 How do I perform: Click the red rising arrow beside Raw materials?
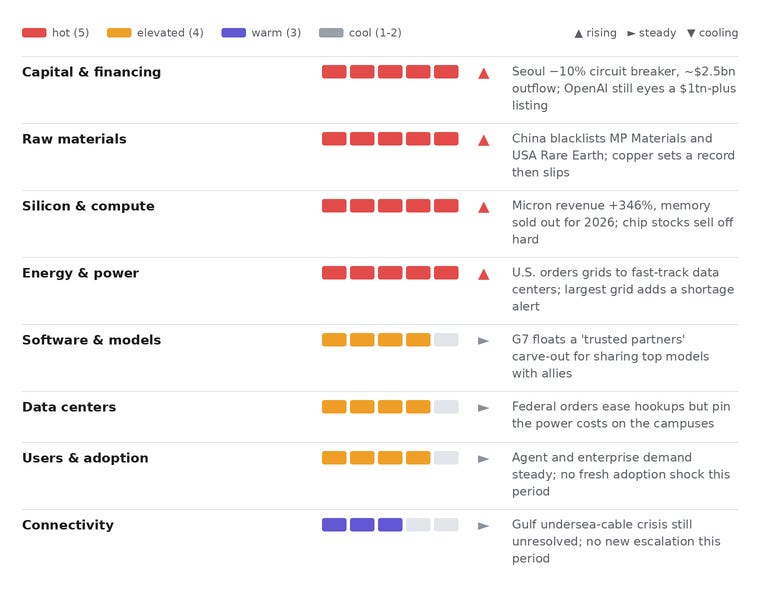(483, 141)
